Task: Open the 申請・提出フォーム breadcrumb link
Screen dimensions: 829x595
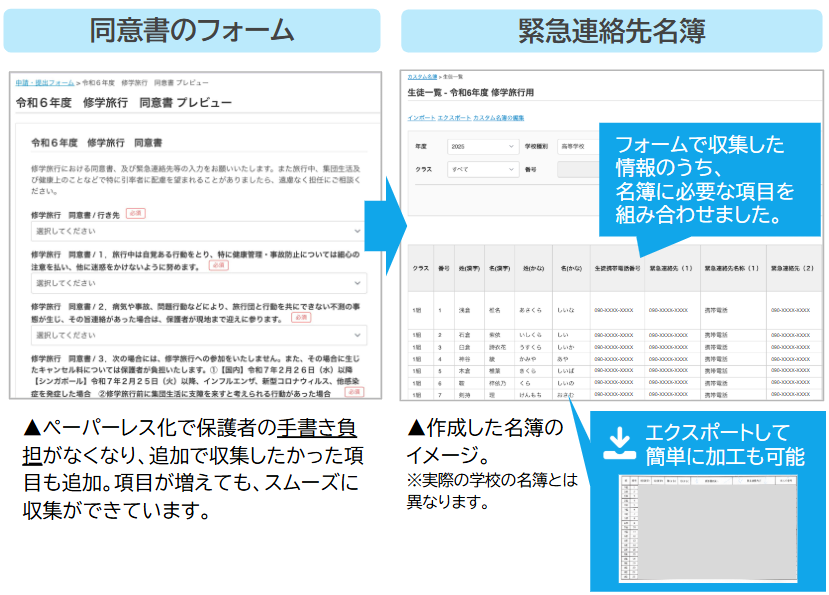Action: (45, 83)
